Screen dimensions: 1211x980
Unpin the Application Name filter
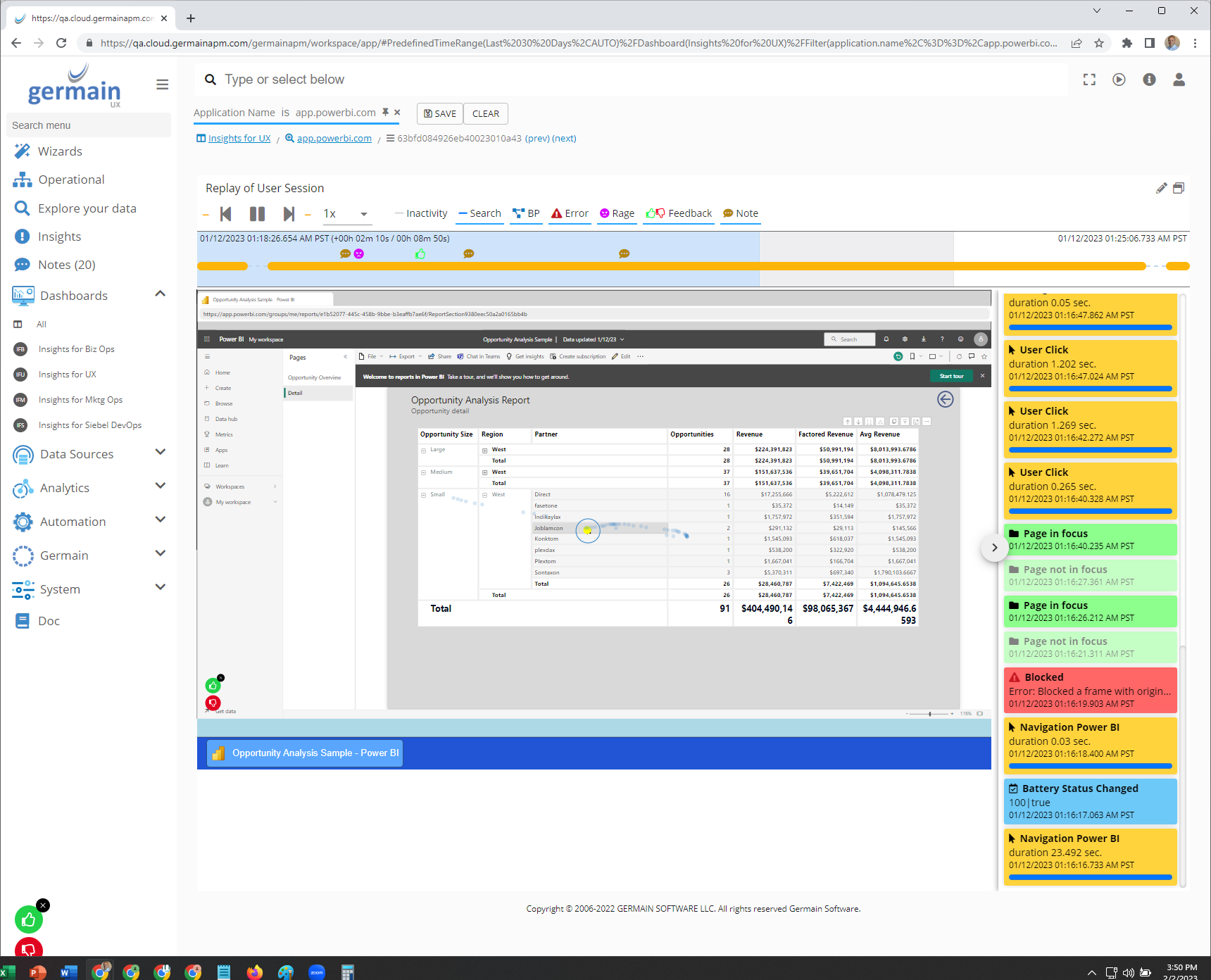(x=384, y=111)
